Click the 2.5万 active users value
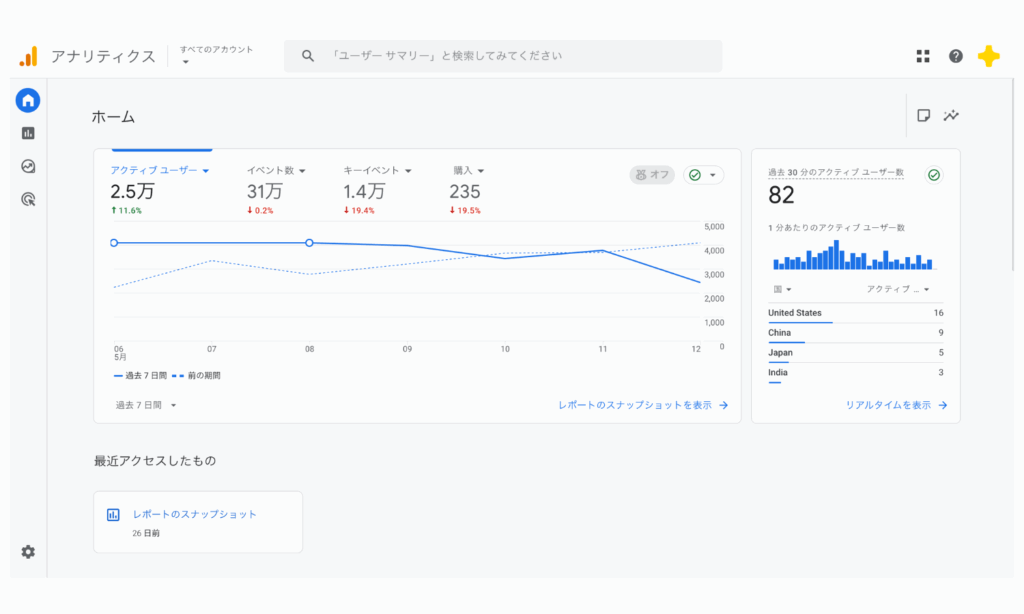Screen dimensions: 1024x614 [132, 192]
